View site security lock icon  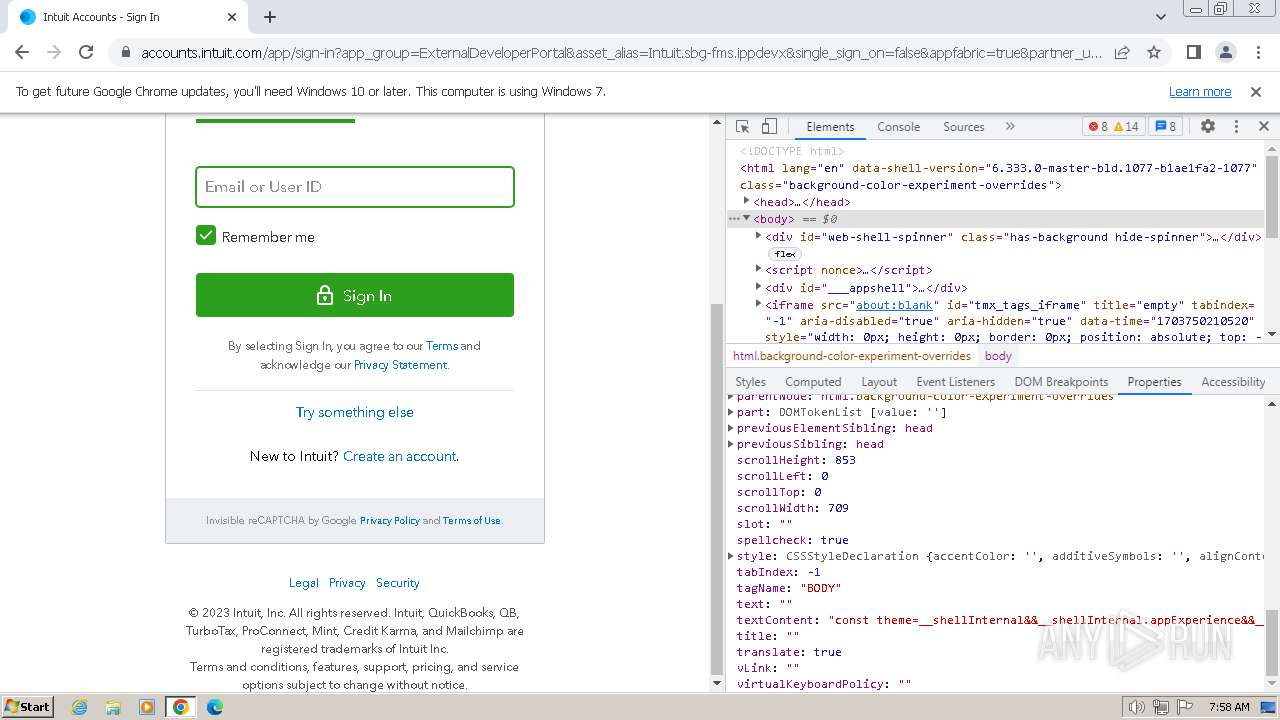[x=125, y=53]
